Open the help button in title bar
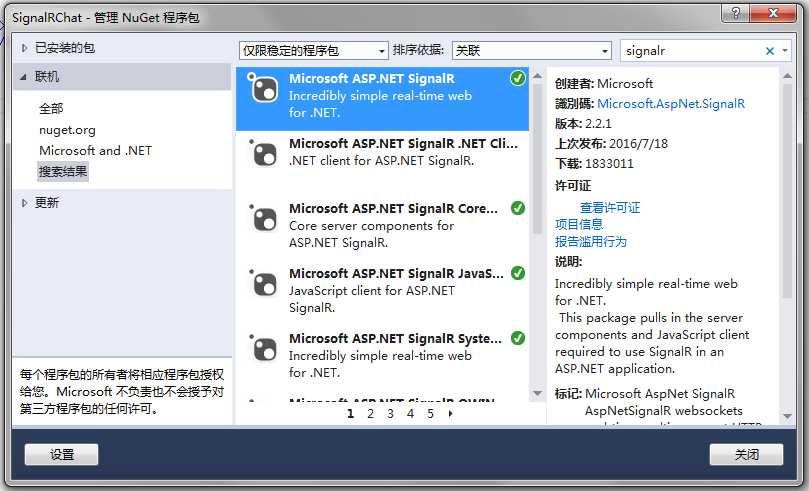Viewport: 809px width, 491px height. (736, 13)
